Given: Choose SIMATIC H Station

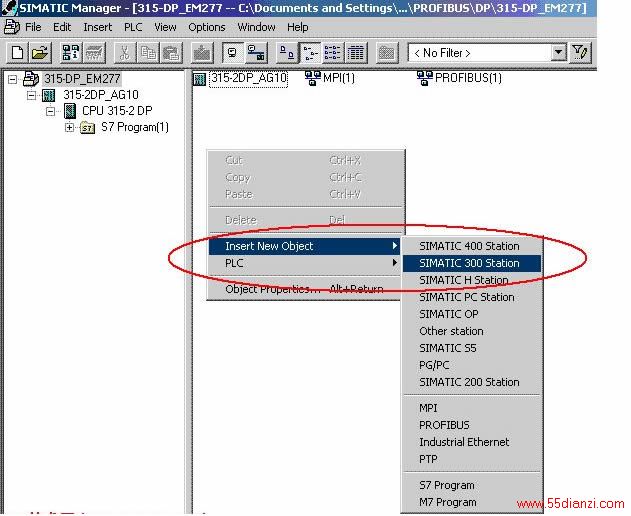Looking at the screenshot, I should pyautogui.click(x=472, y=280).
